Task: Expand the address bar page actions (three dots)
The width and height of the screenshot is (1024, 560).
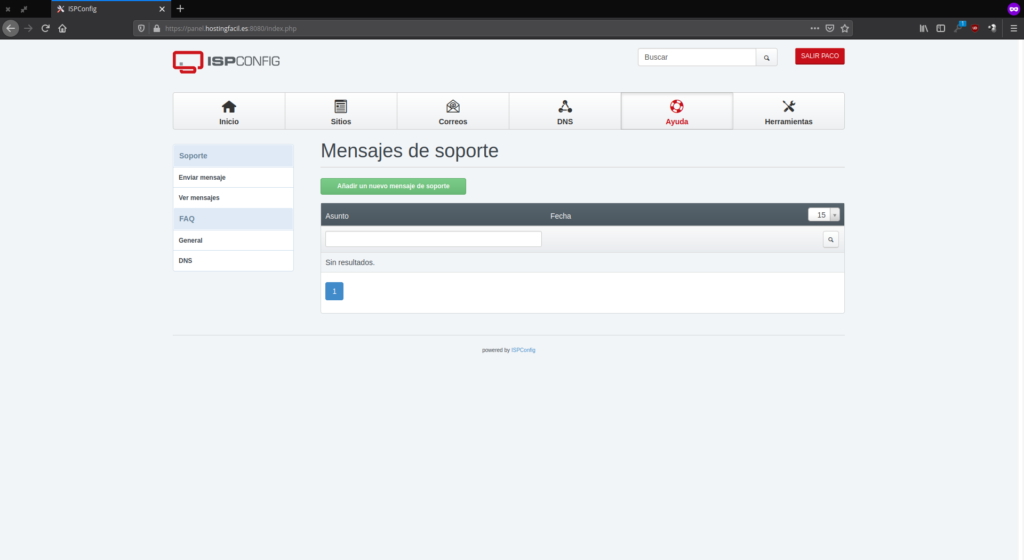Action: (x=814, y=28)
